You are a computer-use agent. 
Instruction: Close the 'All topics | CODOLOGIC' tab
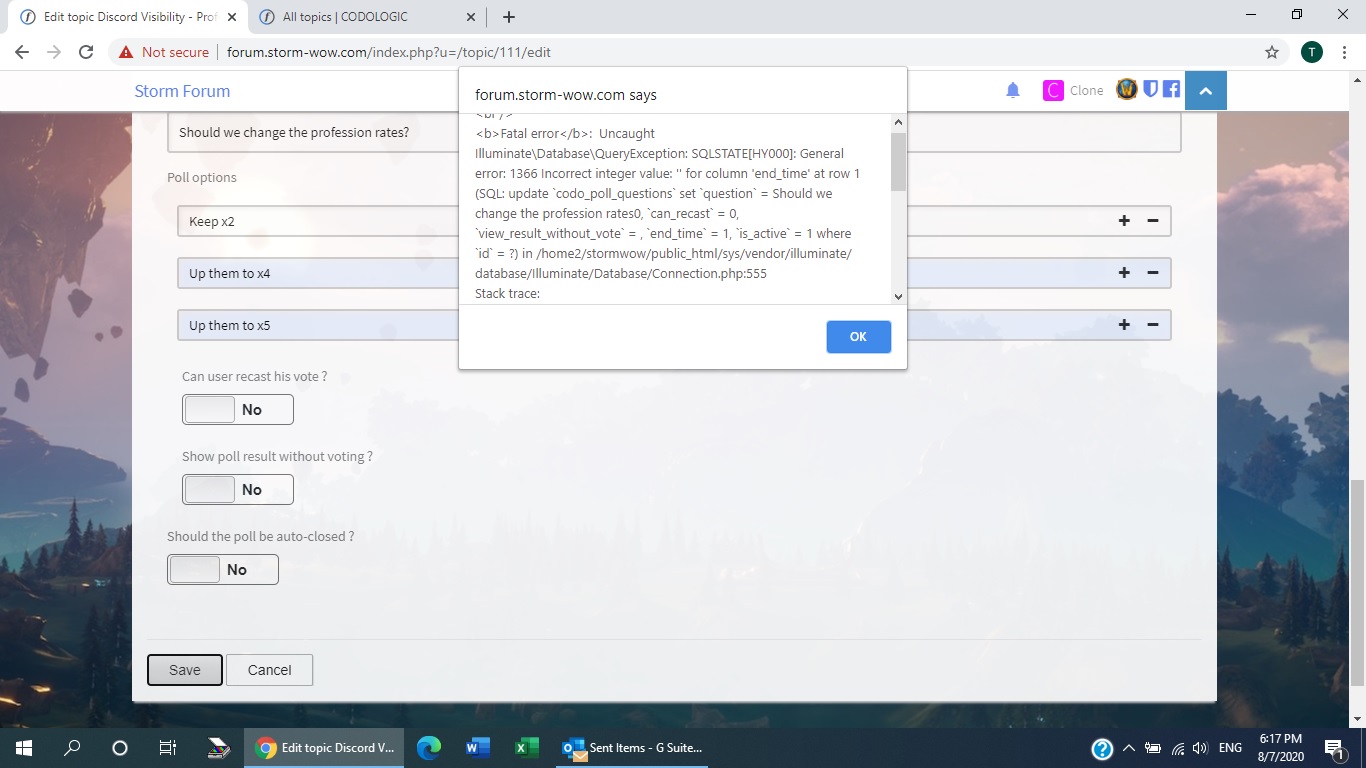(x=471, y=17)
